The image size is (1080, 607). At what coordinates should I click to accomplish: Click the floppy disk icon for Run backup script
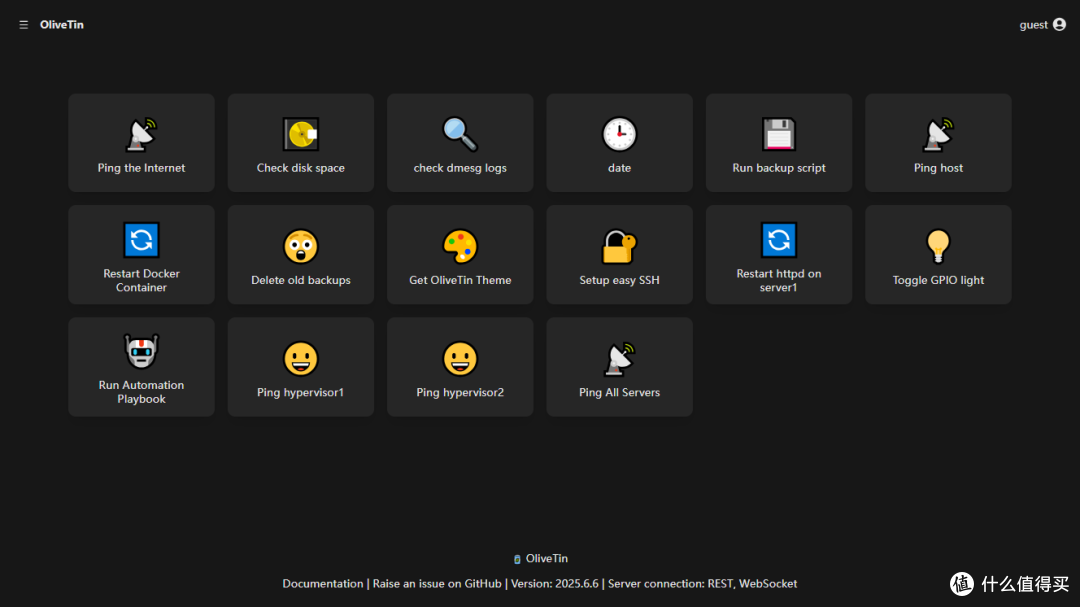click(x=779, y=134)
